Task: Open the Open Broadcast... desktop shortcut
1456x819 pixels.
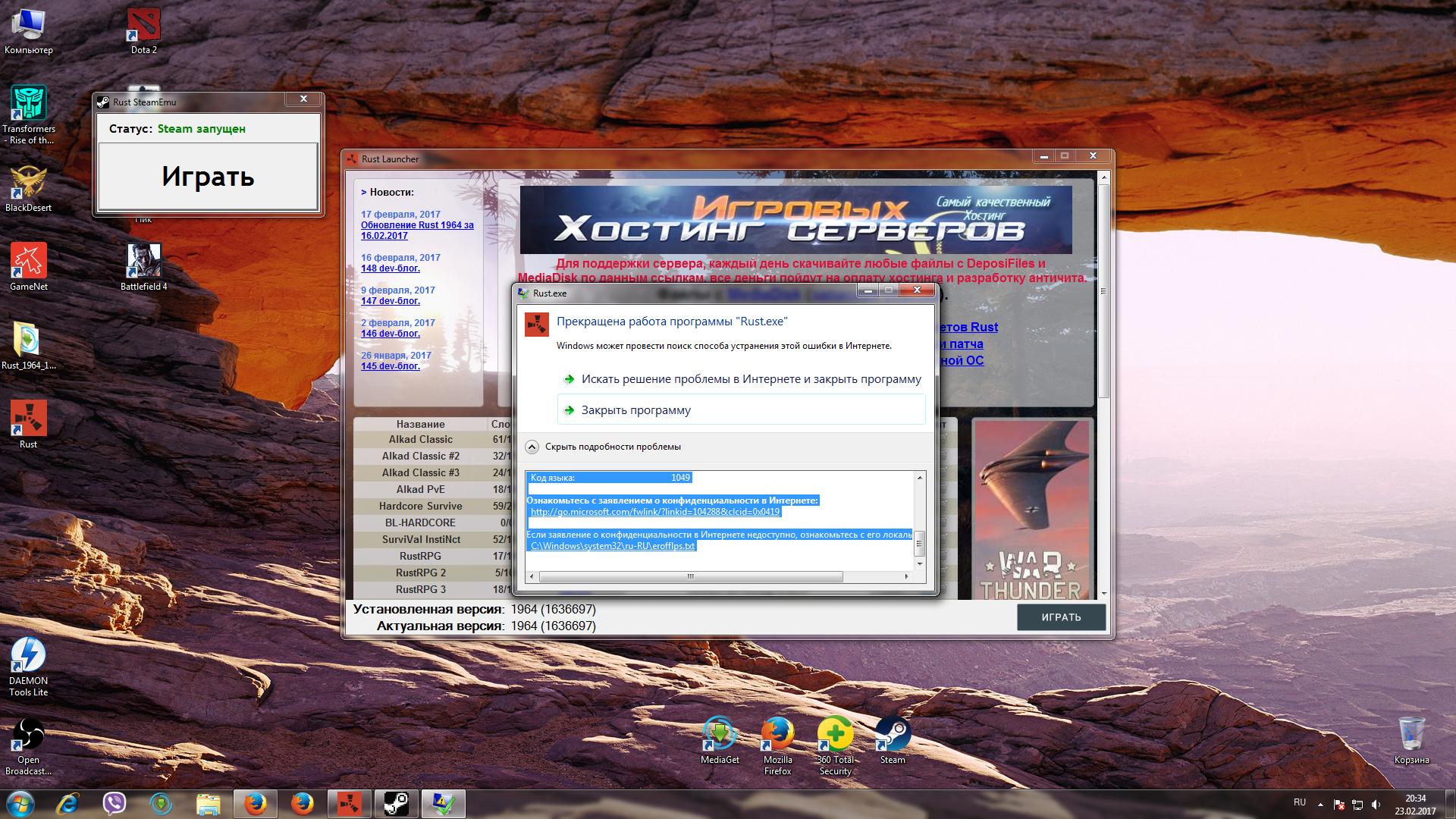Action: click(29, 746)
